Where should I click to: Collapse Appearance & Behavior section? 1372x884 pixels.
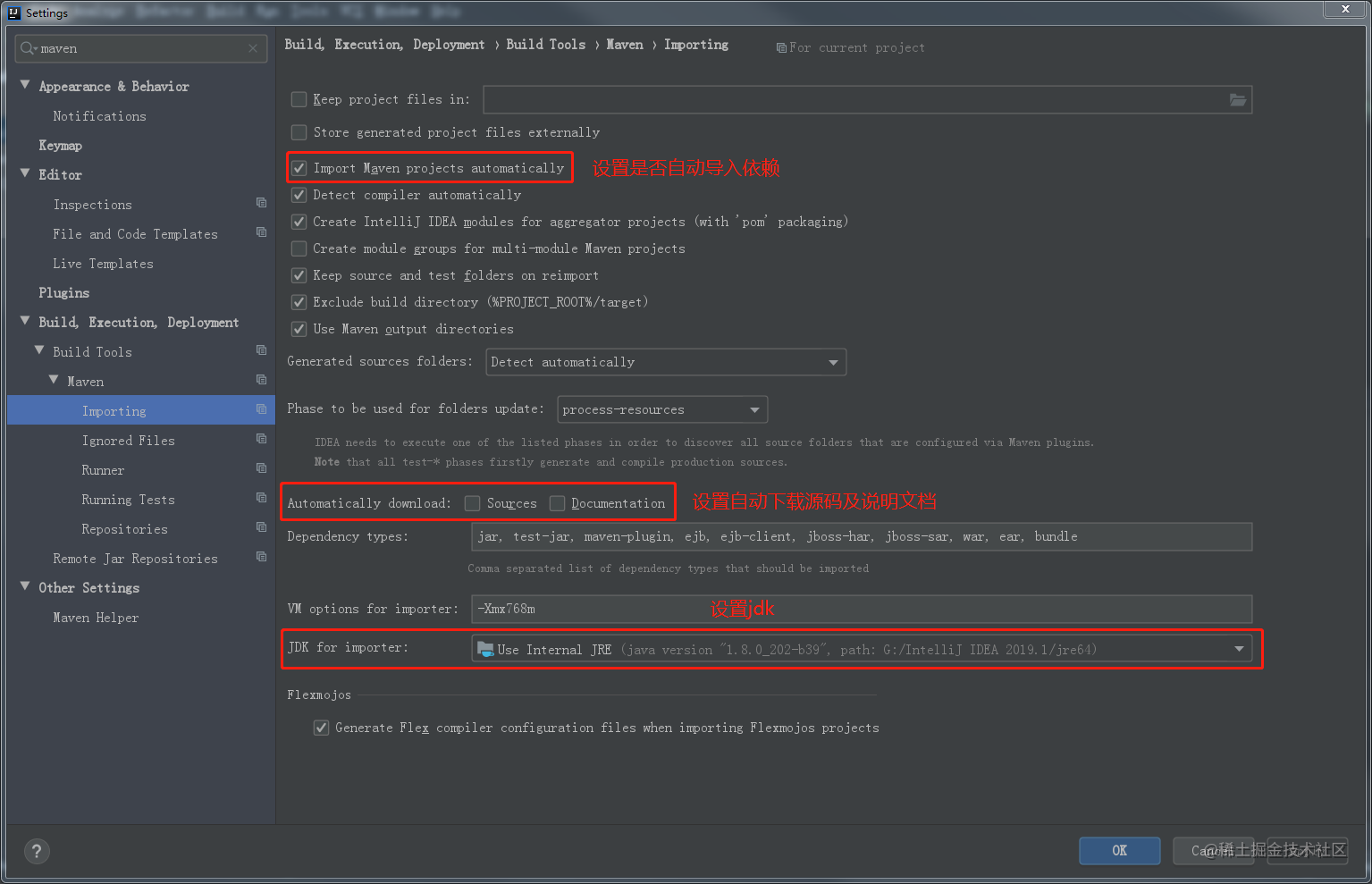coord(25,85)
